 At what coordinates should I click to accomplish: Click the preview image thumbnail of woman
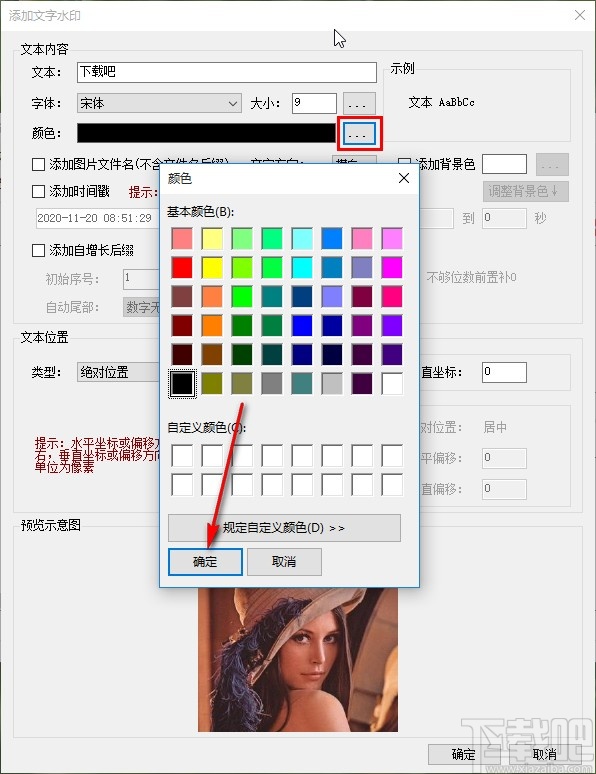click(x=298, y=659)
